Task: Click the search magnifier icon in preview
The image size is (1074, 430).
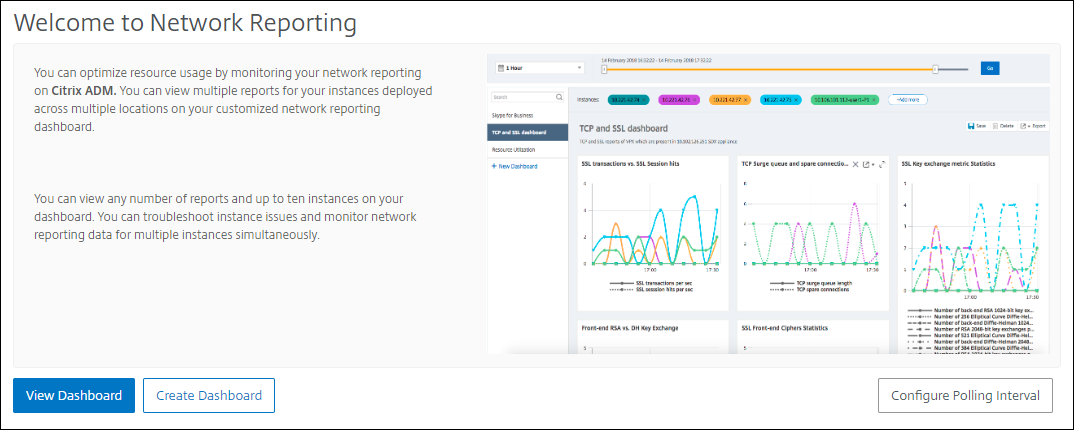Action: coord(560,97)
